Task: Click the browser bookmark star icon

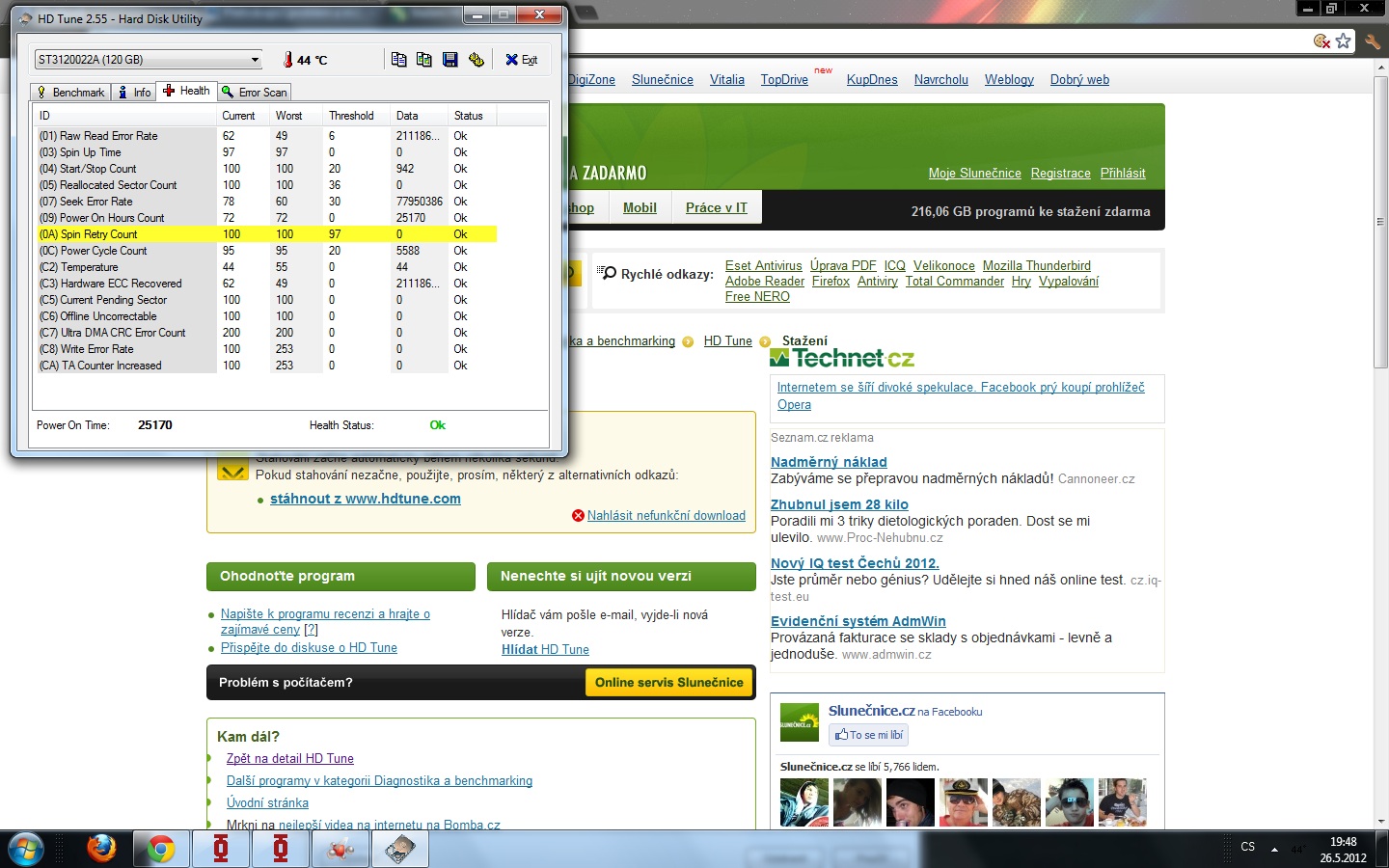Action: (x=1343, y=41)
